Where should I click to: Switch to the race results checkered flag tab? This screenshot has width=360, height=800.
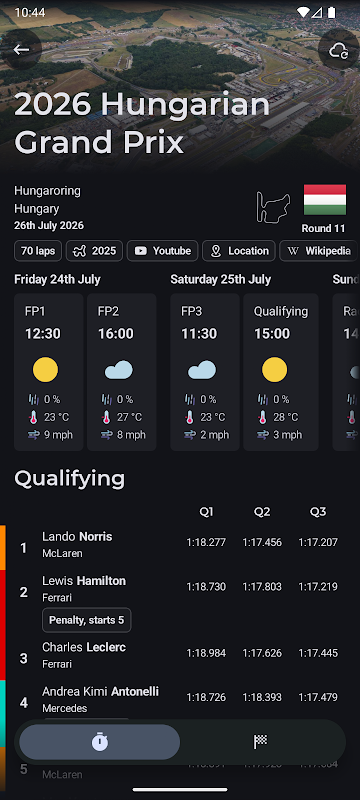click(x=261, y=742)
